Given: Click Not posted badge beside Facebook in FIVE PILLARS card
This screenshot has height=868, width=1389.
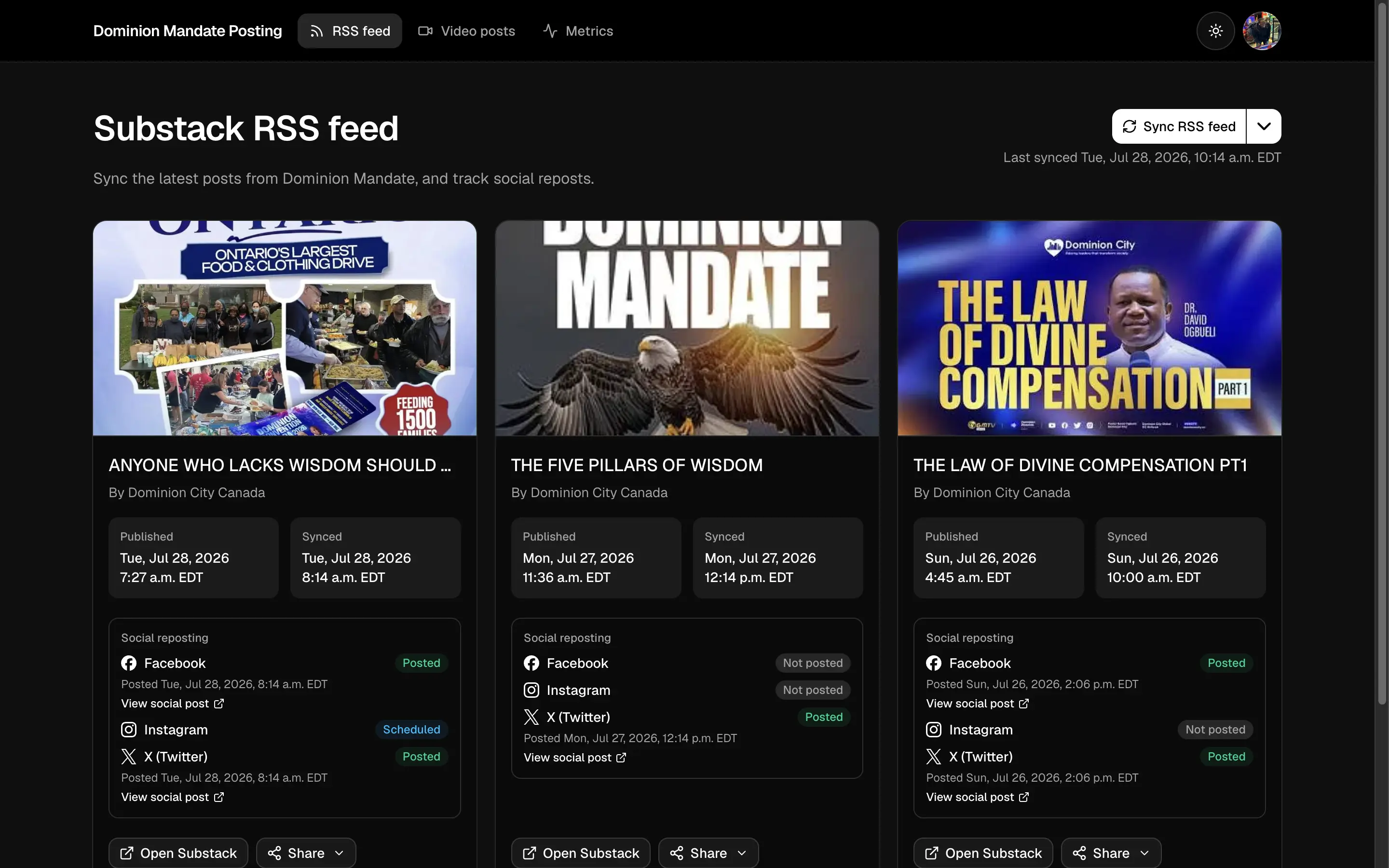Looking at the screenshot, I should [813, 663].
